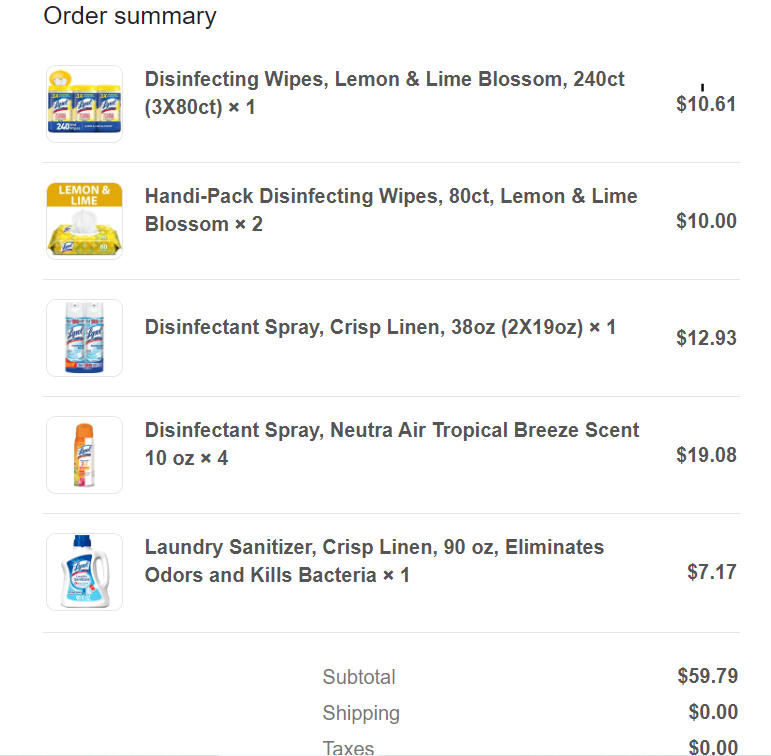Click the Disinfecting Wipes 240ct item title
The image size is (771, 756).
pos(385,93)
